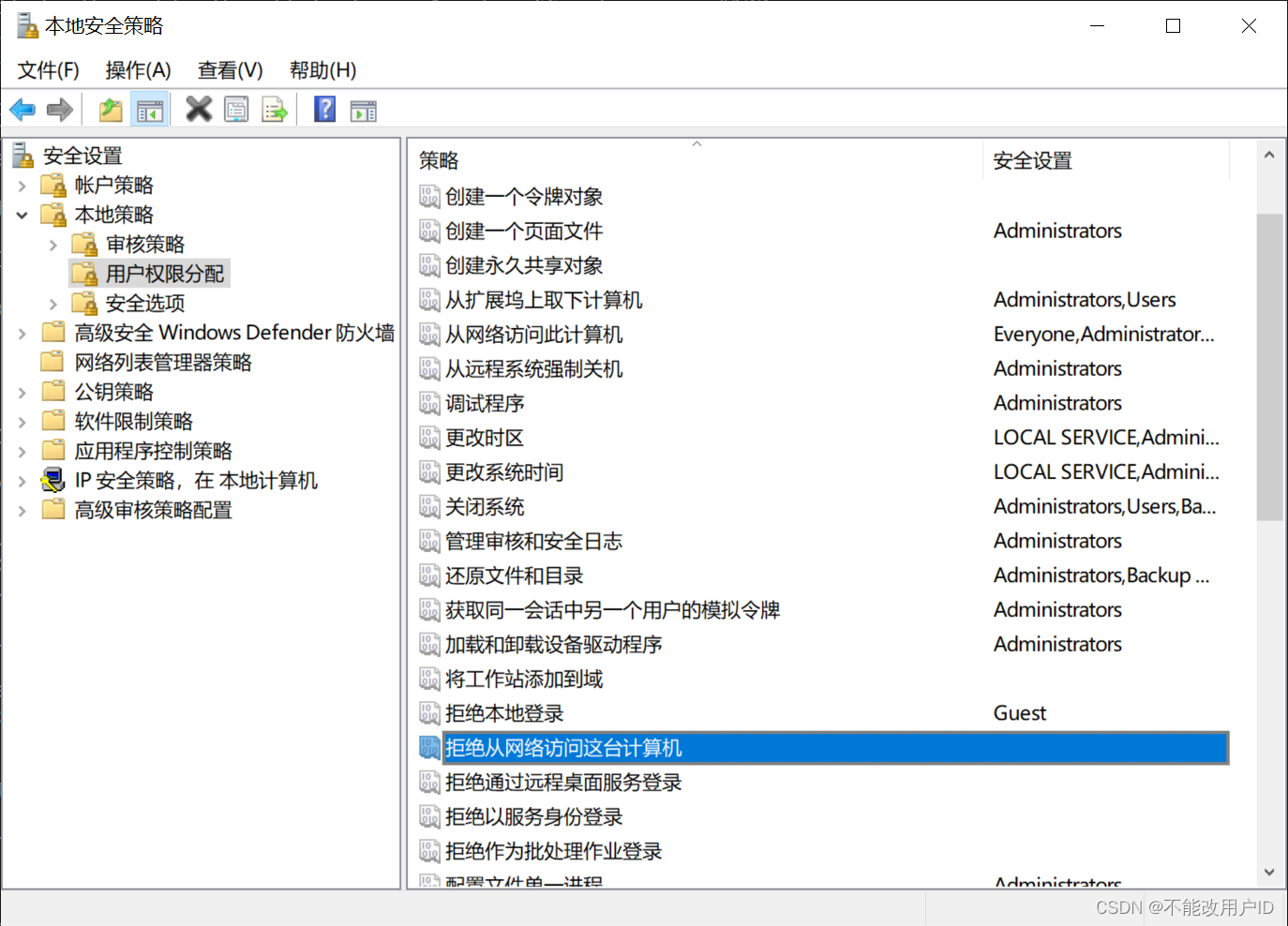The image size is (1288, 926).
Task: Click the IP 安全策略 computer icon
Action: pos(53,481)
